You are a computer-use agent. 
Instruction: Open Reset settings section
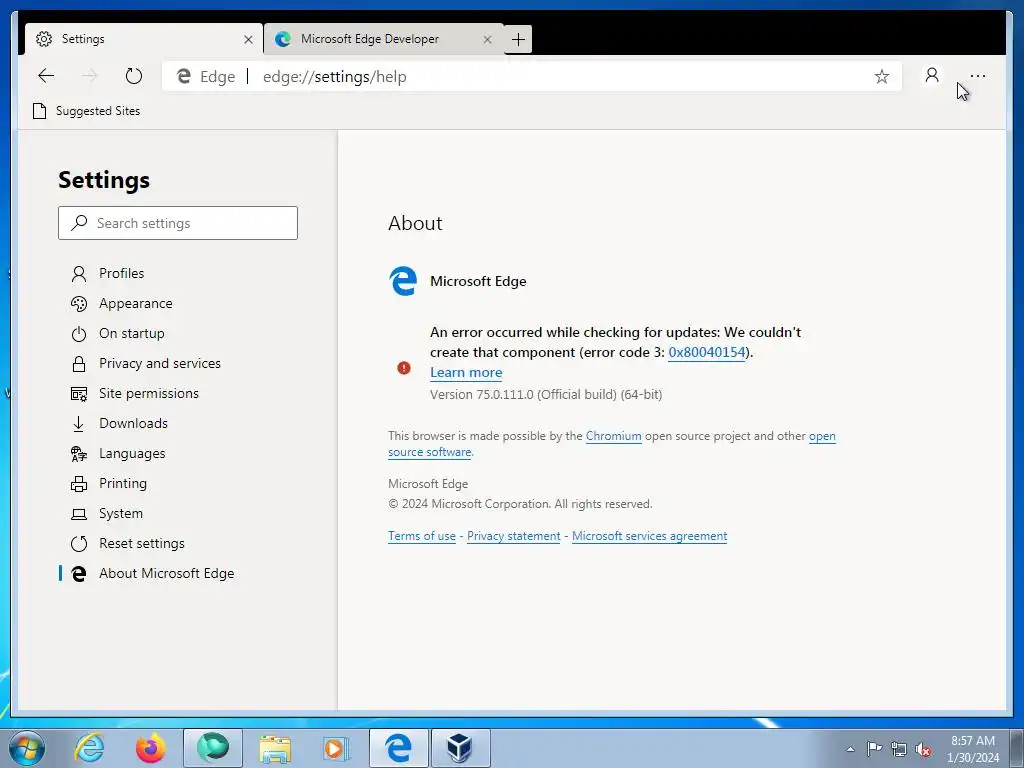coord(142,543)
